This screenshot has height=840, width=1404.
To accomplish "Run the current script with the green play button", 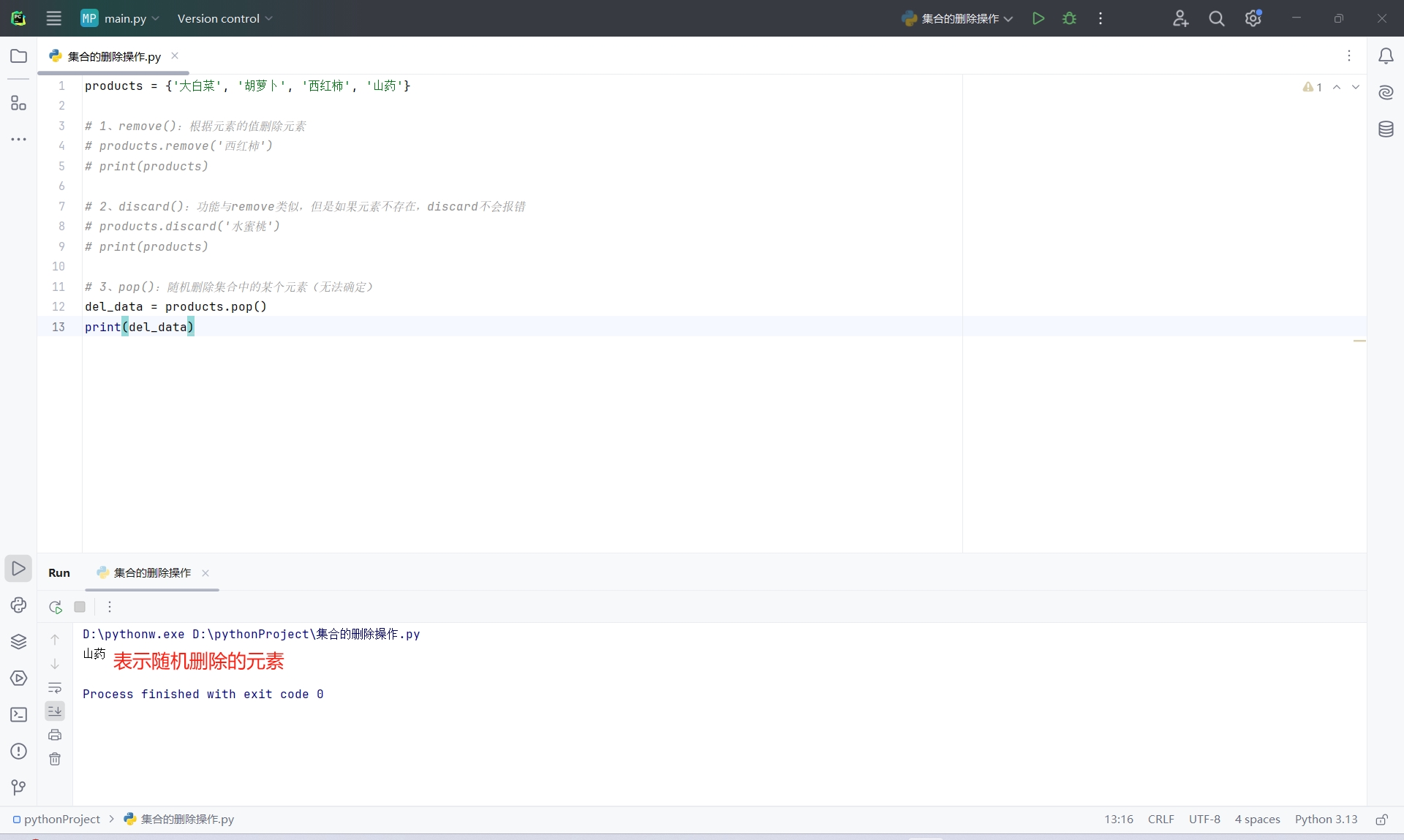I will click(x=1038, y=18).
